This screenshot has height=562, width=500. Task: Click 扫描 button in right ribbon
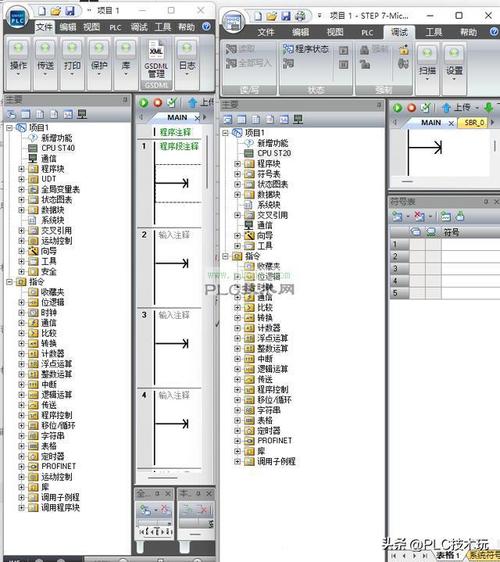pyautogui.click(x=427, y=69)
